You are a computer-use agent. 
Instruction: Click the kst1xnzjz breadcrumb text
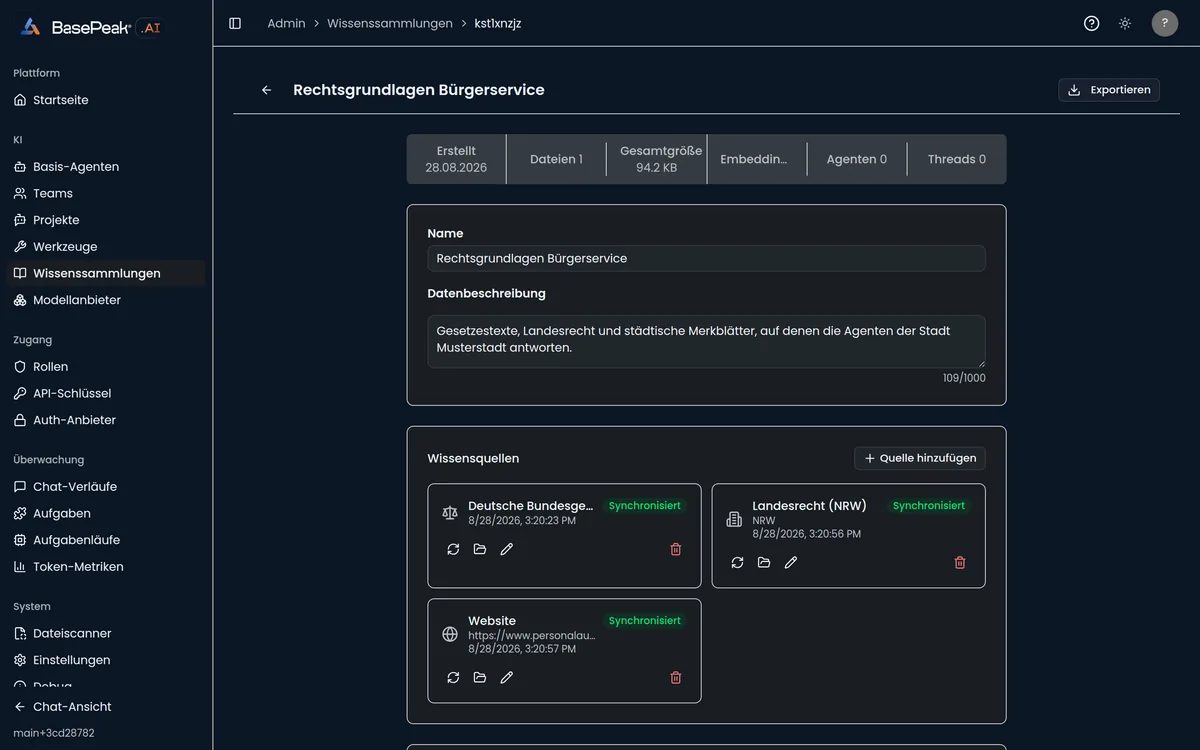pyautogui.click(x=498, y=23)
